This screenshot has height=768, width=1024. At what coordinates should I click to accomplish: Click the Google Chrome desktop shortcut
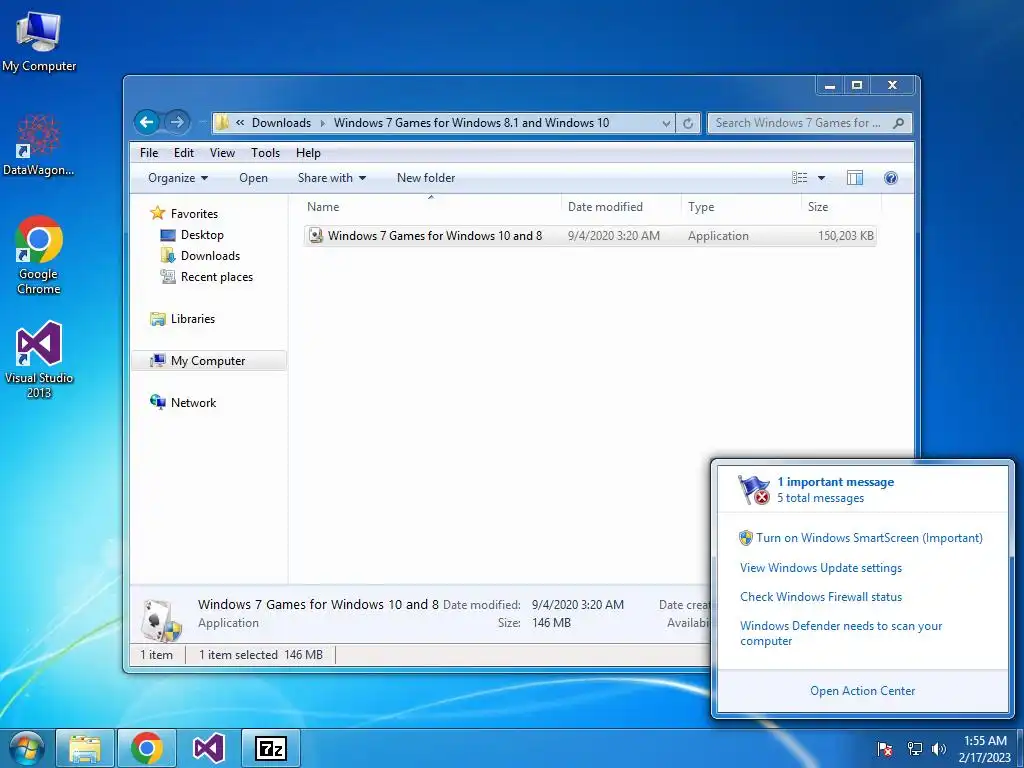point(39,255)
